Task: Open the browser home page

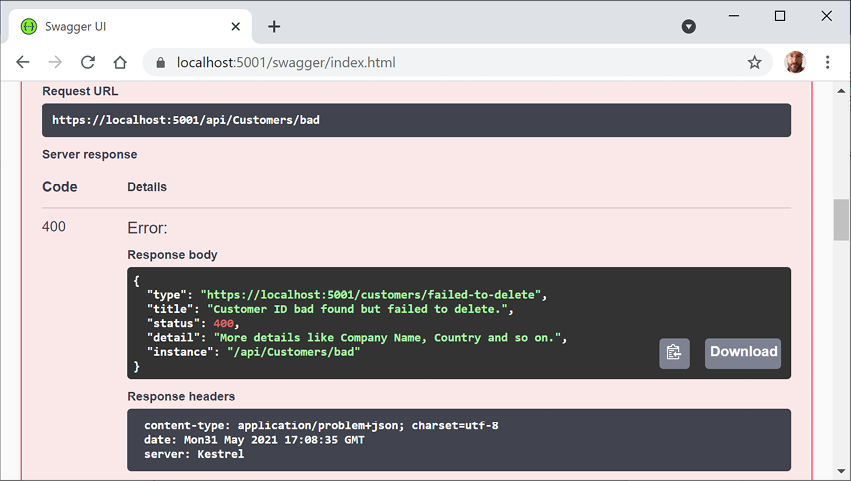Action: pos(120,62)
